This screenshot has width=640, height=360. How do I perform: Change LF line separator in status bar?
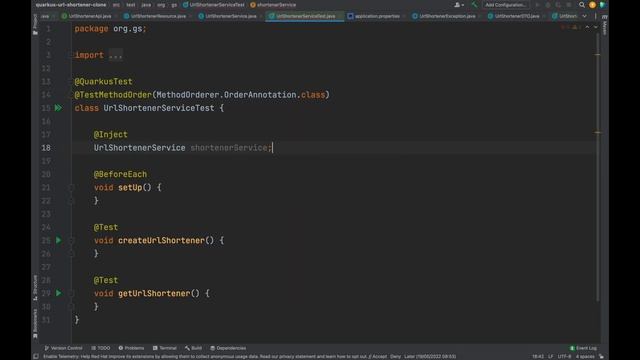pos(550,356)
